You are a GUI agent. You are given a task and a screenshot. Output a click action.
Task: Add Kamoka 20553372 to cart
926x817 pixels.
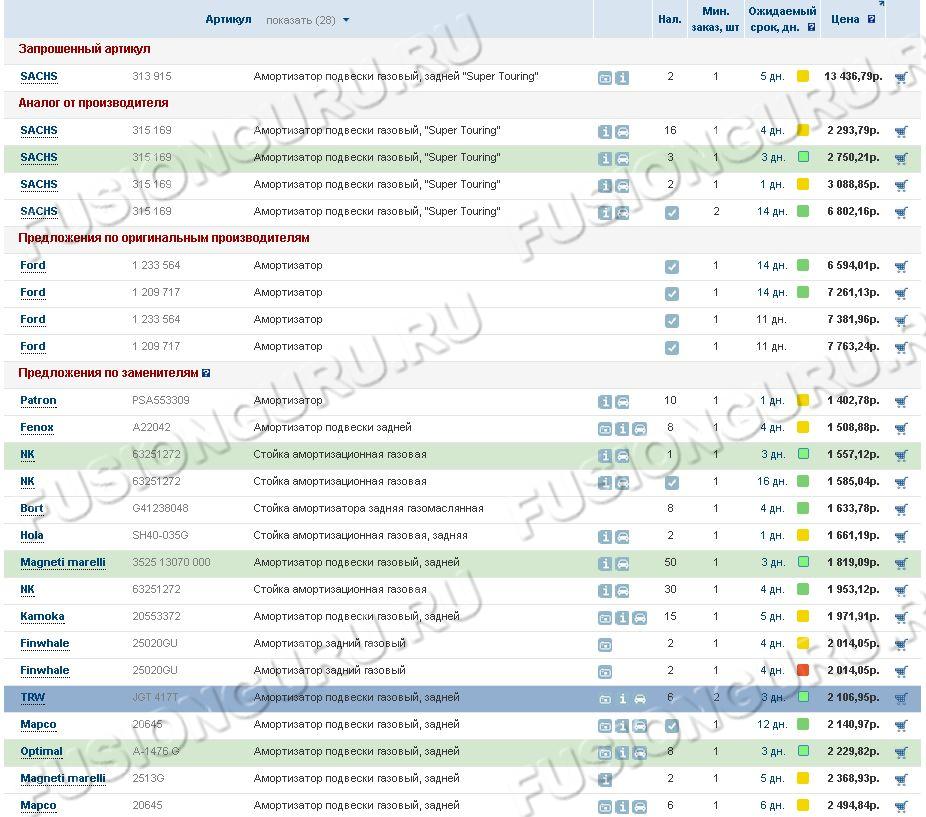coord(901,617)
